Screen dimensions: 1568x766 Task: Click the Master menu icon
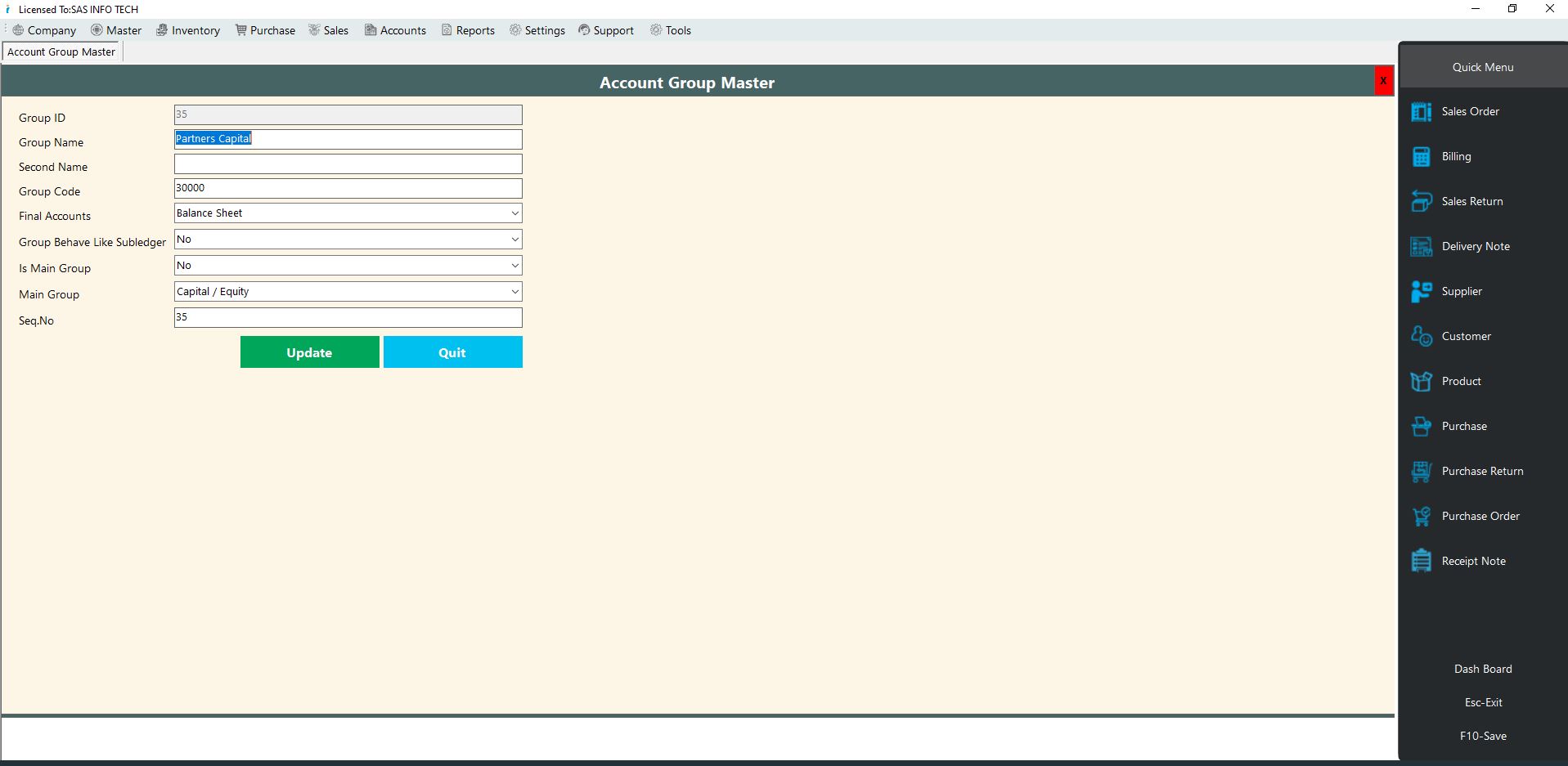pos(97,30)
